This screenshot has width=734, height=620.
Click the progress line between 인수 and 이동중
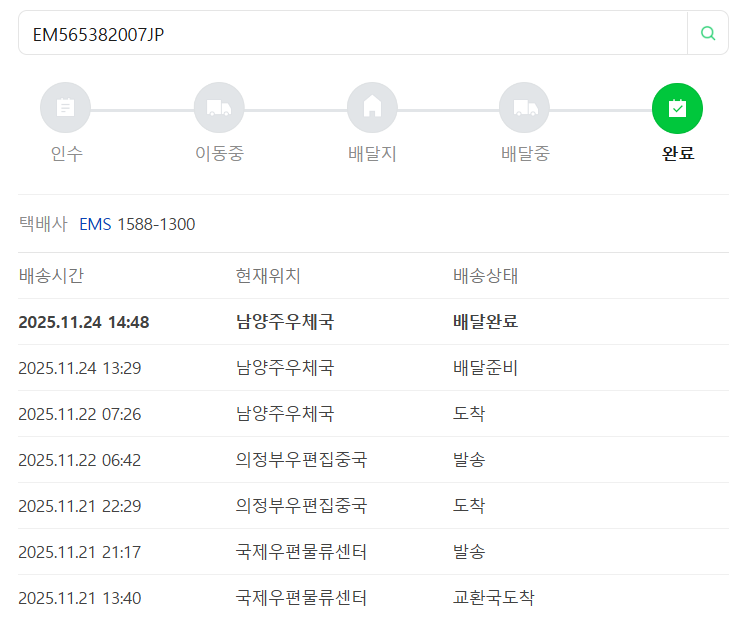(142, 109)
